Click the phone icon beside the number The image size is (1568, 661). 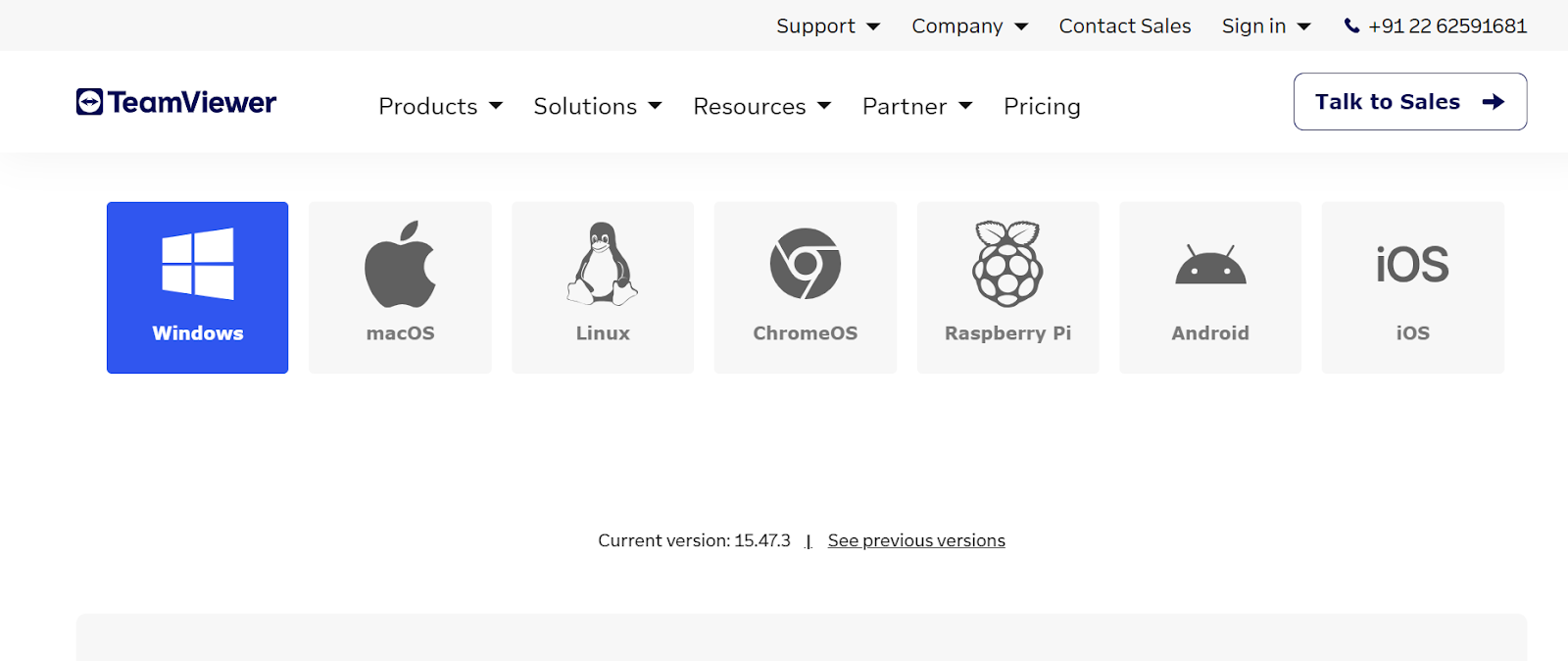pyautogui.click(x=1351, y=26)
